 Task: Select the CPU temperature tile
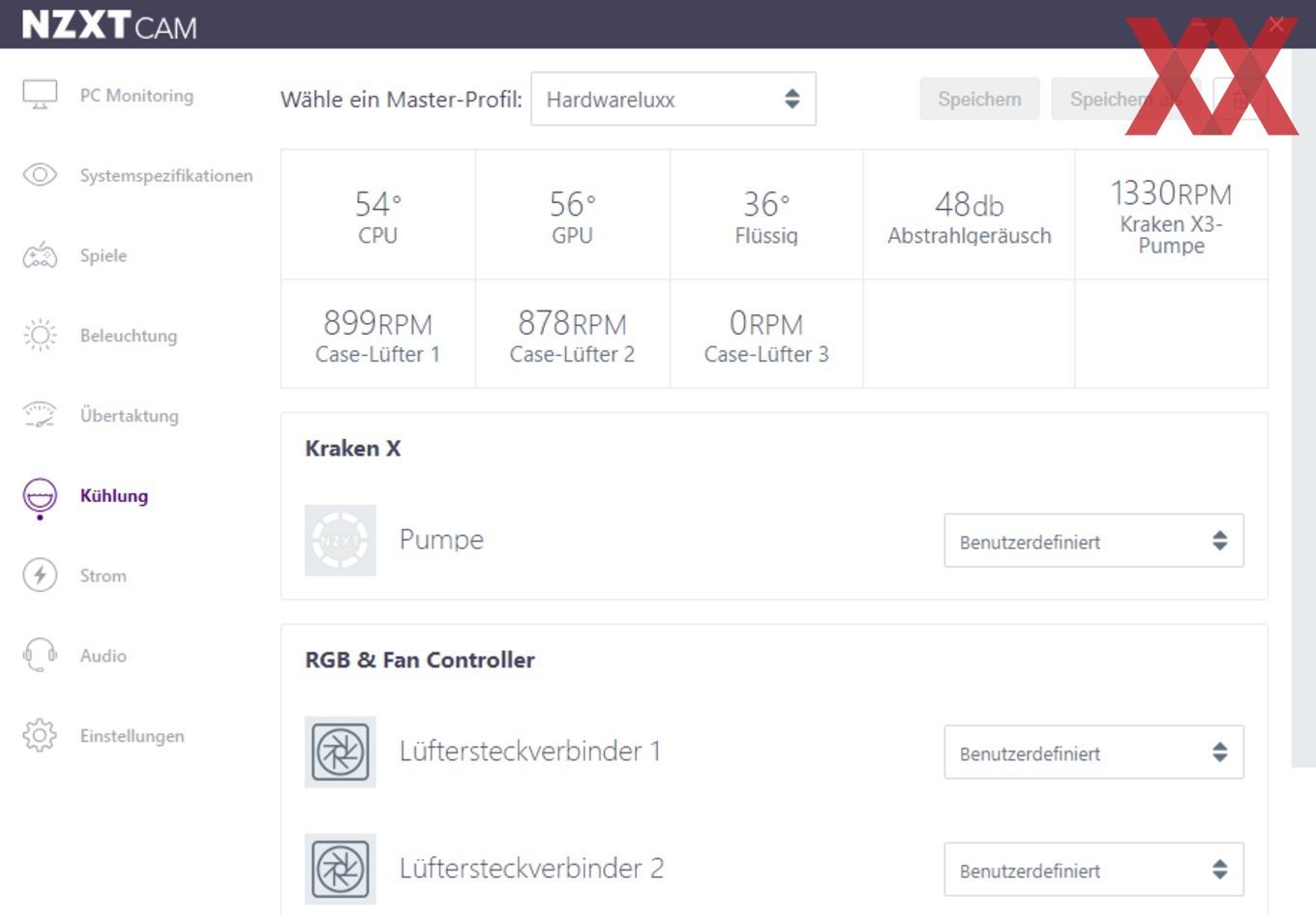point(378,216)
